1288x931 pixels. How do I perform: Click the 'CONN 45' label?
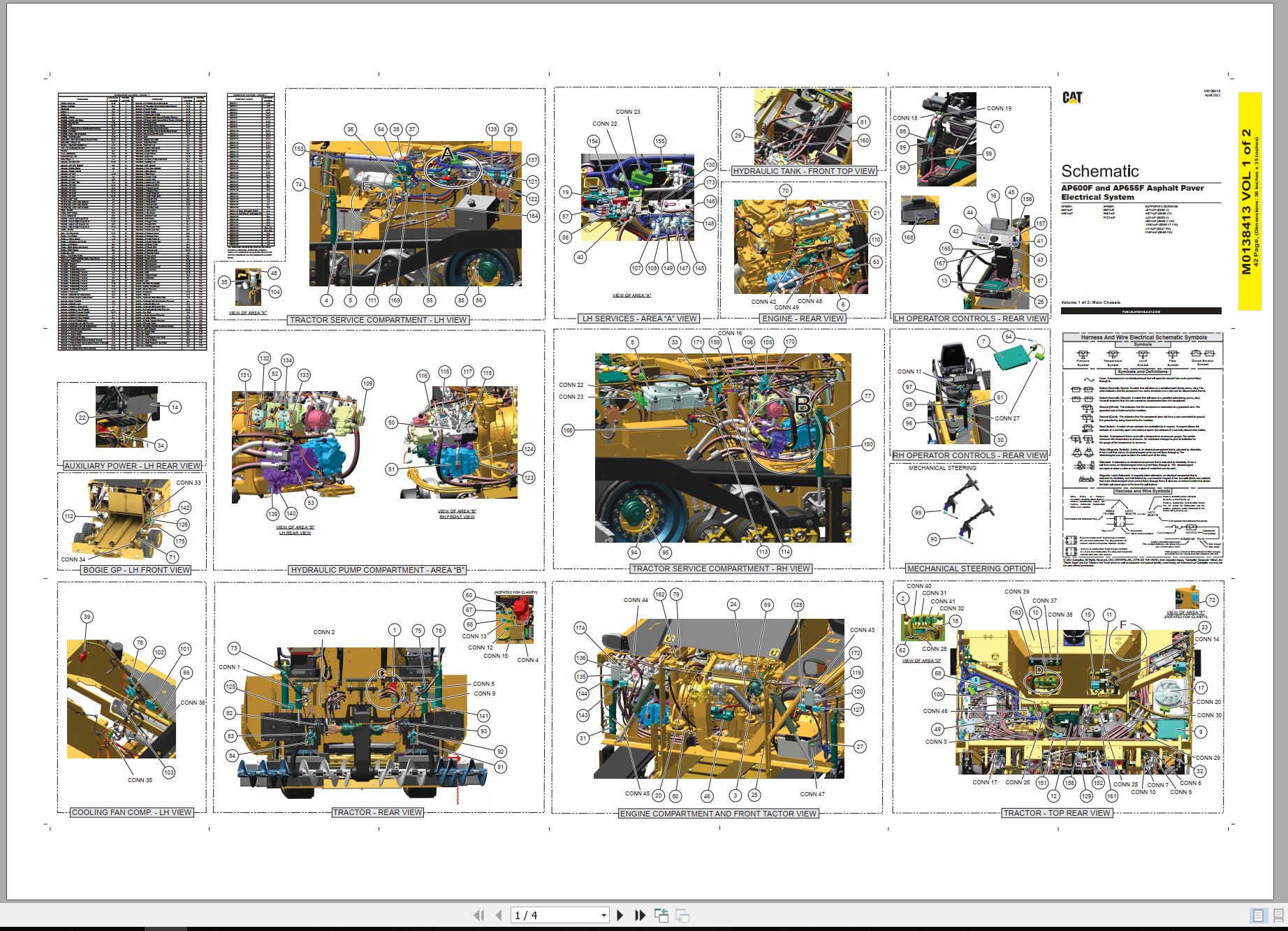click(x=637, y=793)
